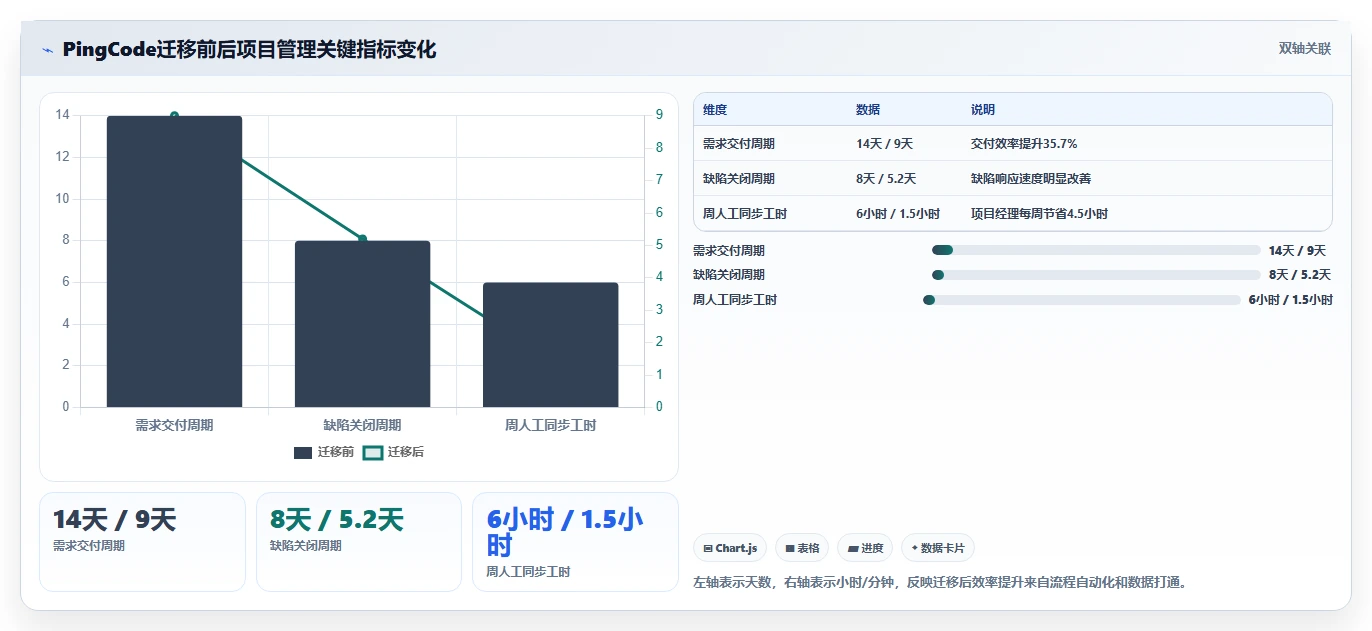The image size is (1372, 631).
Task: Toggle the 迁移后 legend series
Action: tap(393, 452)
